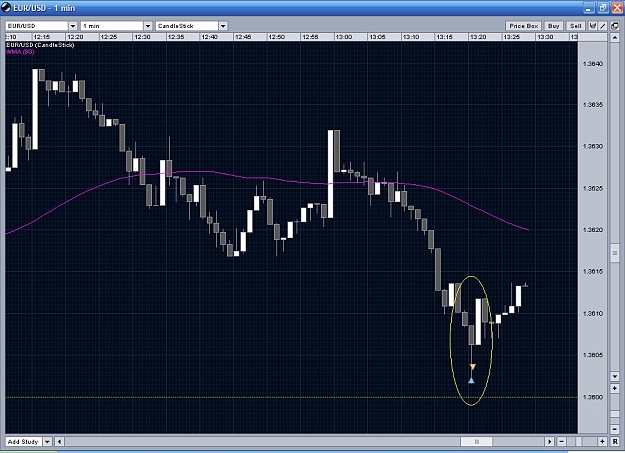
Task: Click the vertical scrollbar thumb
Action: pyautogui.click(x=614, y=253)
